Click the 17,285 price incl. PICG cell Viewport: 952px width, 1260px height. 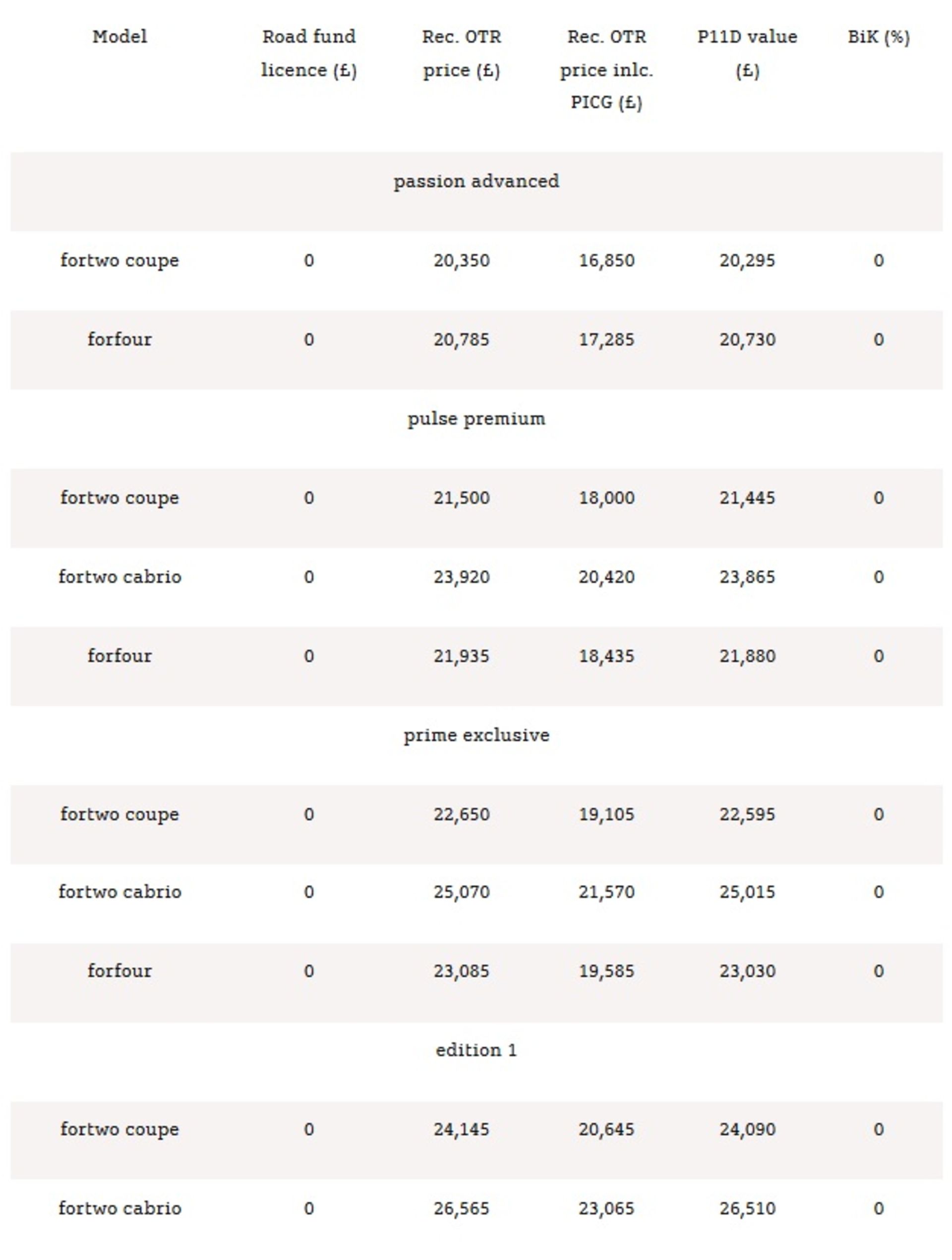(x=606, y=339)
